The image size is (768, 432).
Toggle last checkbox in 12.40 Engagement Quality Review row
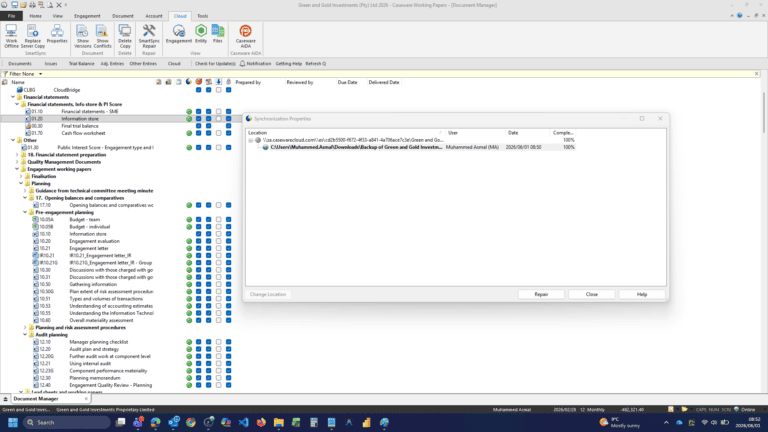click(x=228, y=385)
